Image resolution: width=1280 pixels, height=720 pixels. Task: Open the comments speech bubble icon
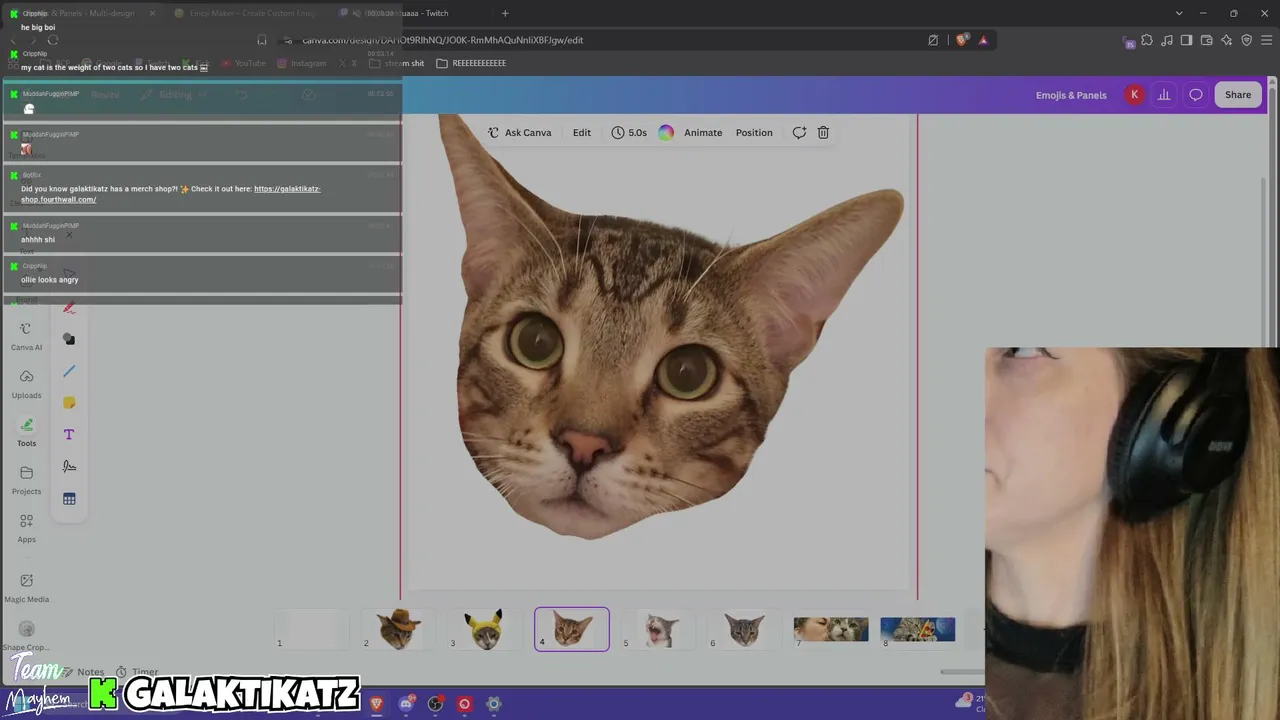1196,95
